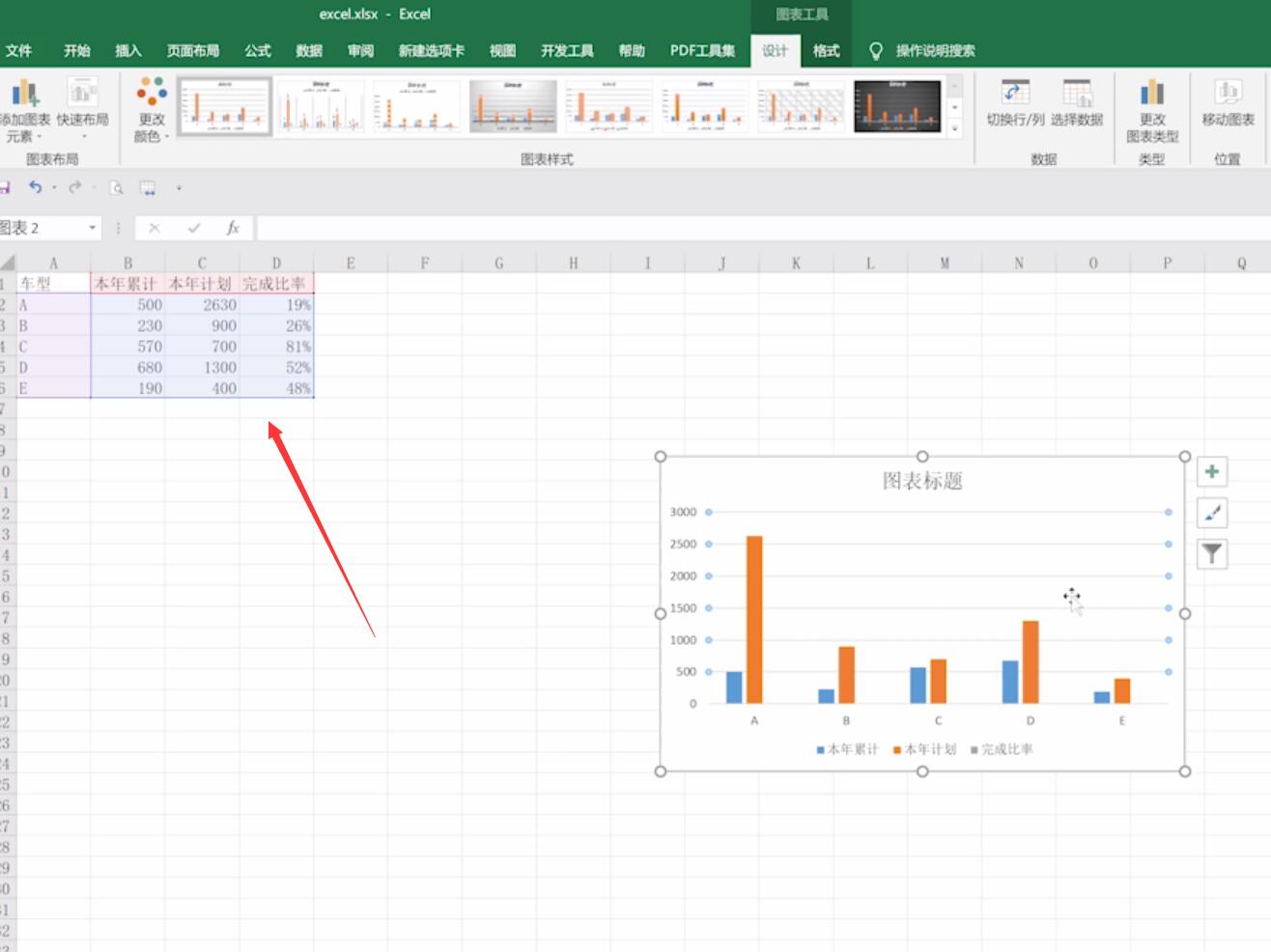Open the 快速布局 gallery
The width and height of the screenshot is (1271, 952).
[82, 109]
